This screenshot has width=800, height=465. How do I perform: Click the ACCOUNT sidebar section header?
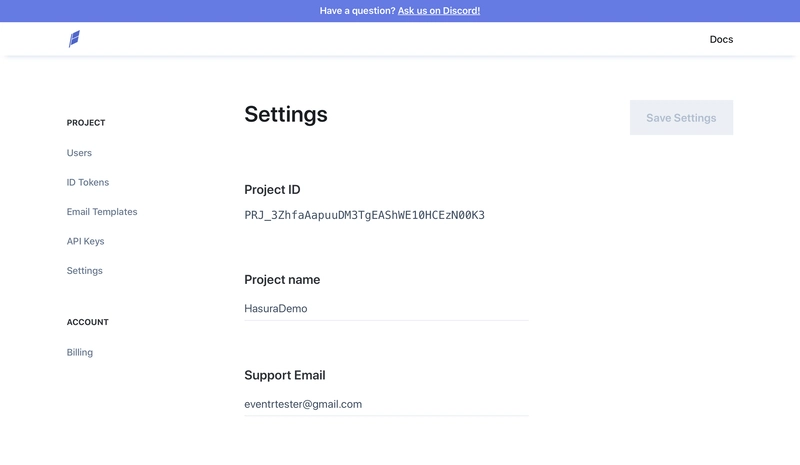tap(88, 322)
